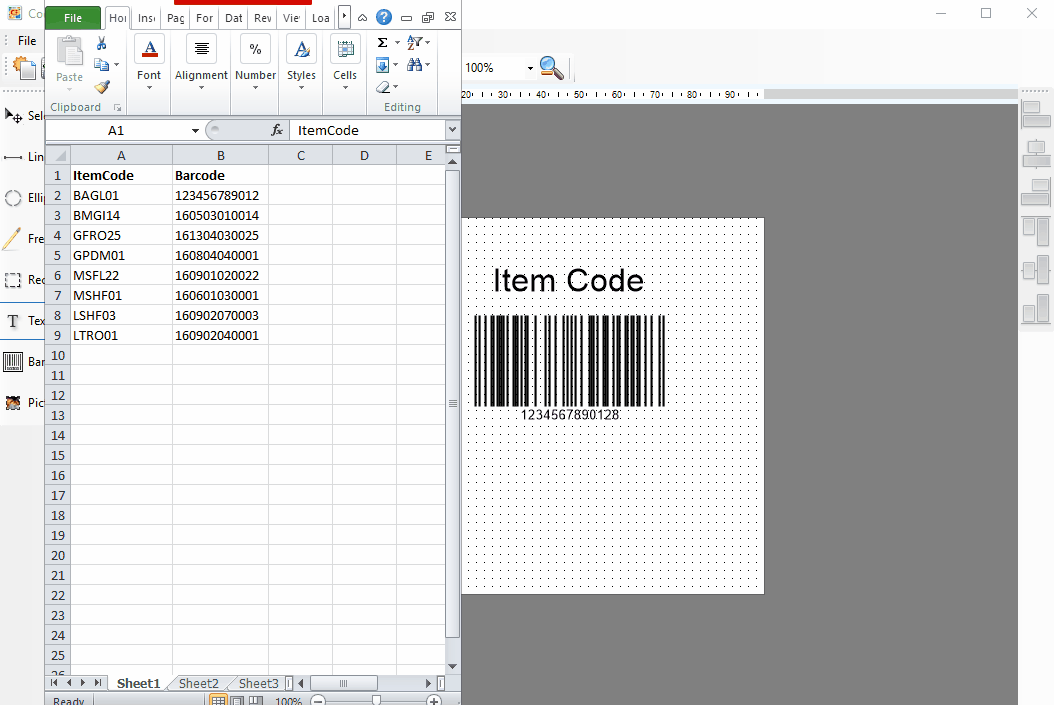Open the Number group button
Image resolution: width=1054 pixels, height=705 pixels.
(x=255, y=63)
